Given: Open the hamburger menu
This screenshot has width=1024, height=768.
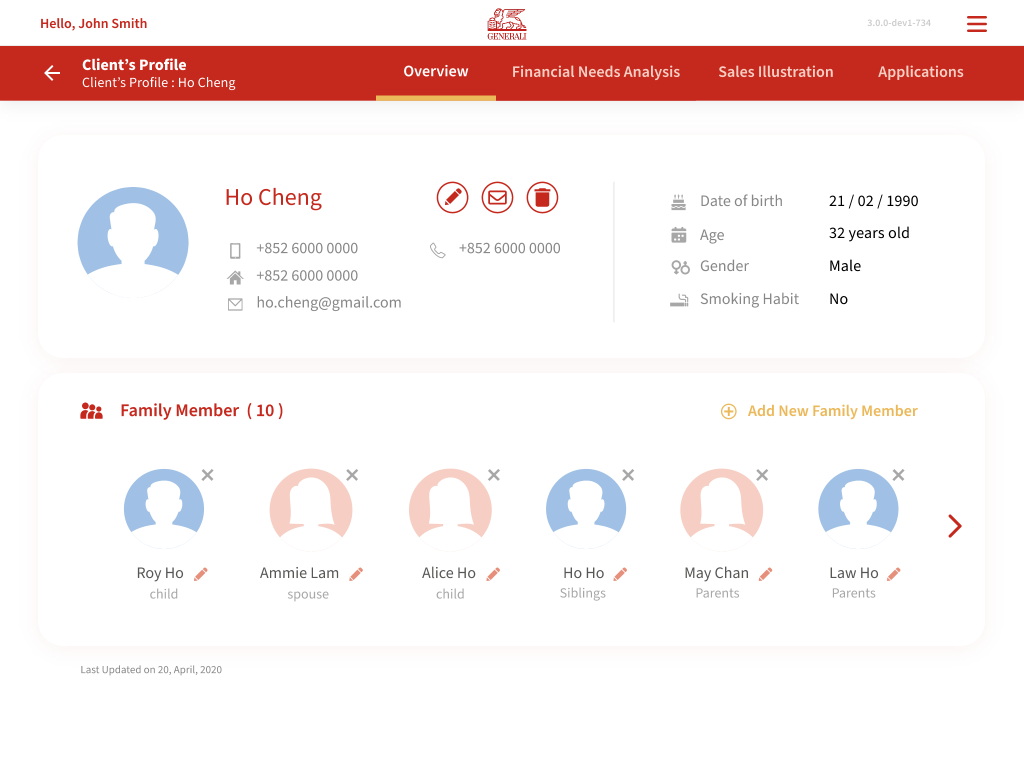Looking at the screenshot, I should coord(976,24).
